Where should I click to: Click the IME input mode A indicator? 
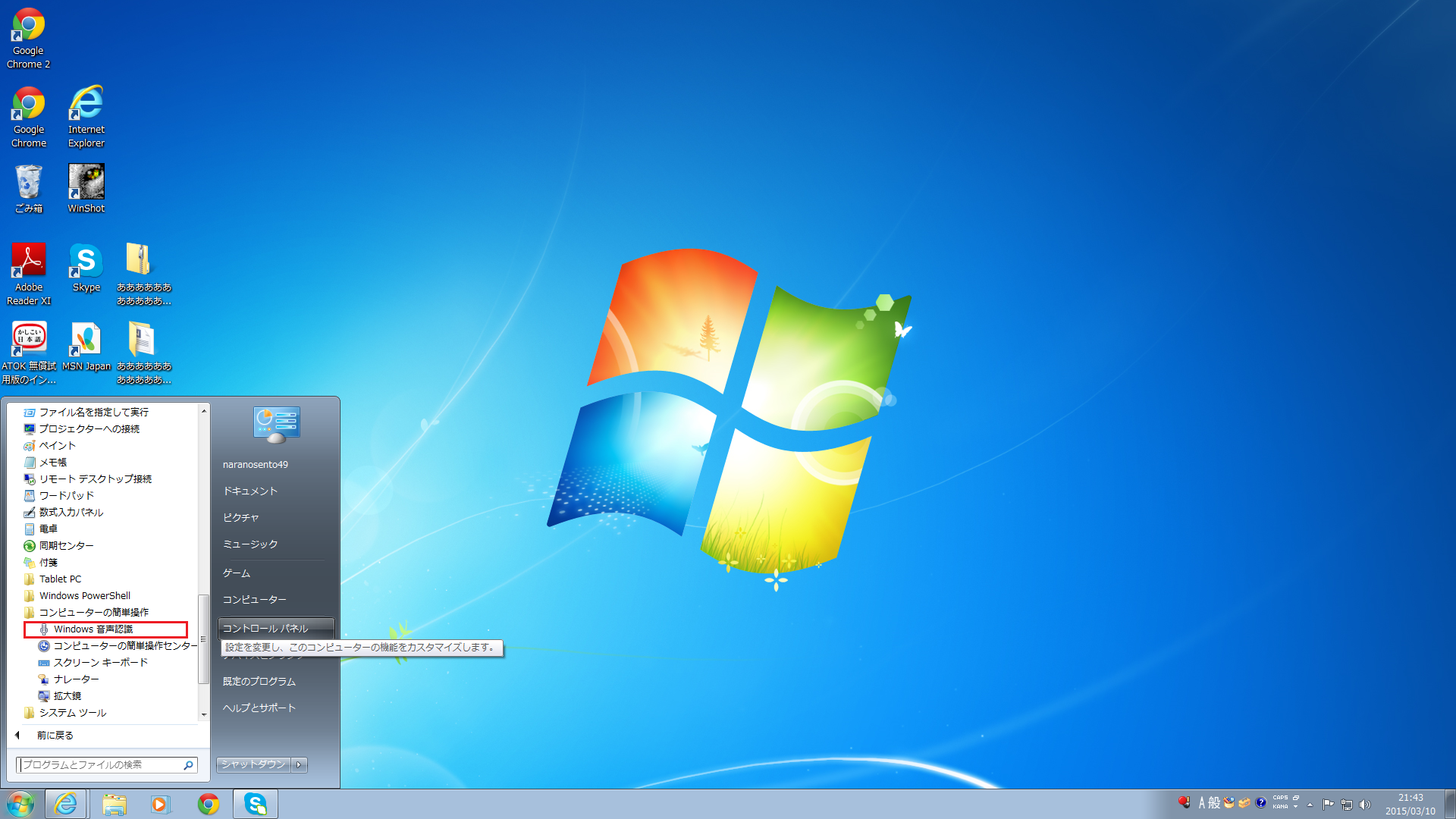pos(1202,802)
